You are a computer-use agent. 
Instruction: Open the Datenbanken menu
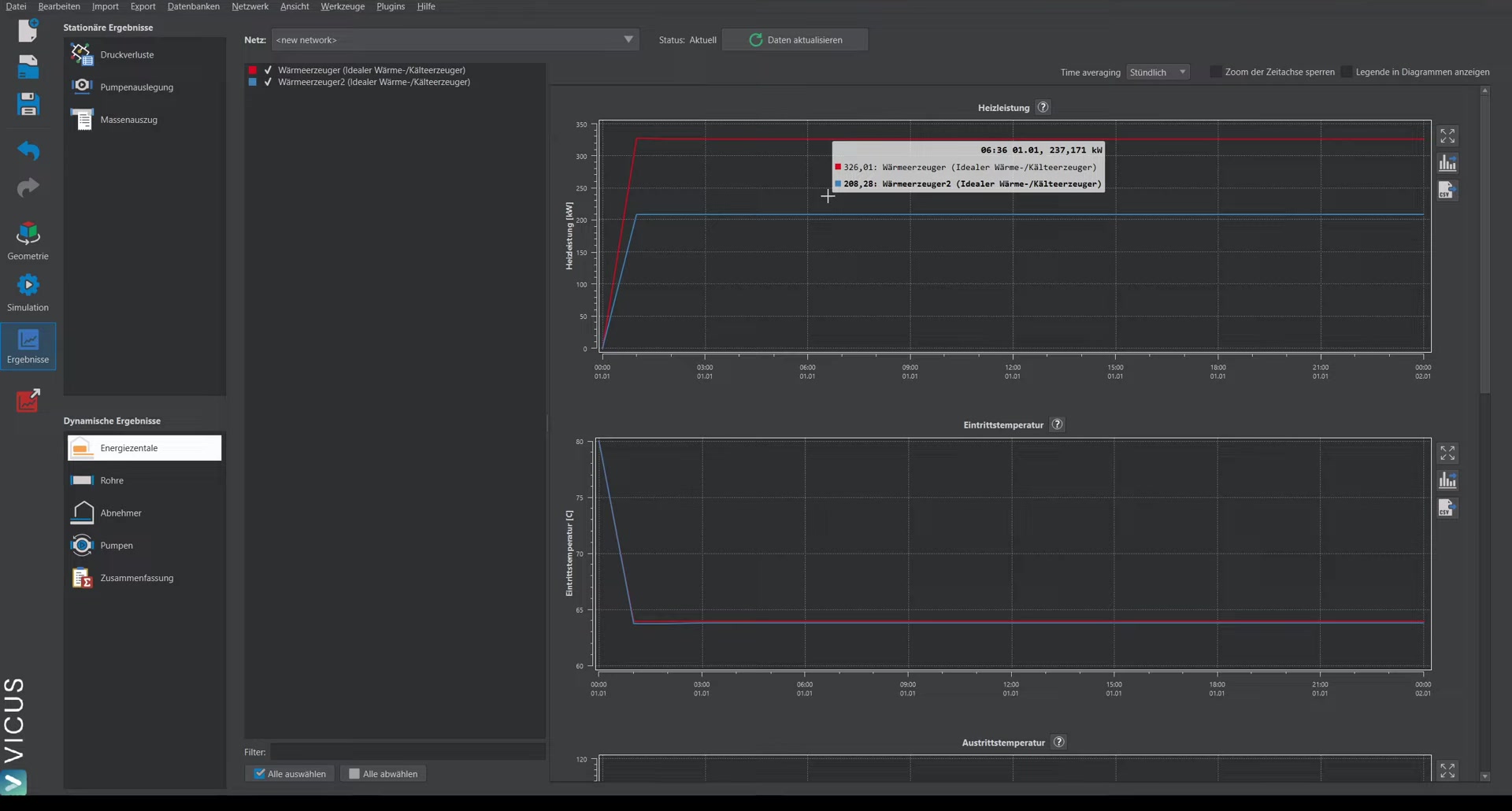tap(194, 6)
